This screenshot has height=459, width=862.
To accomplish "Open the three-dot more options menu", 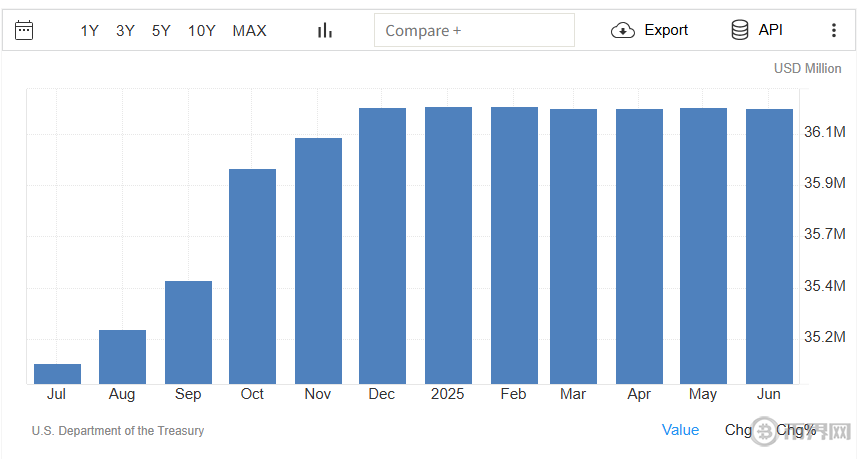I will pyautogui.click(x=834, y=30).
